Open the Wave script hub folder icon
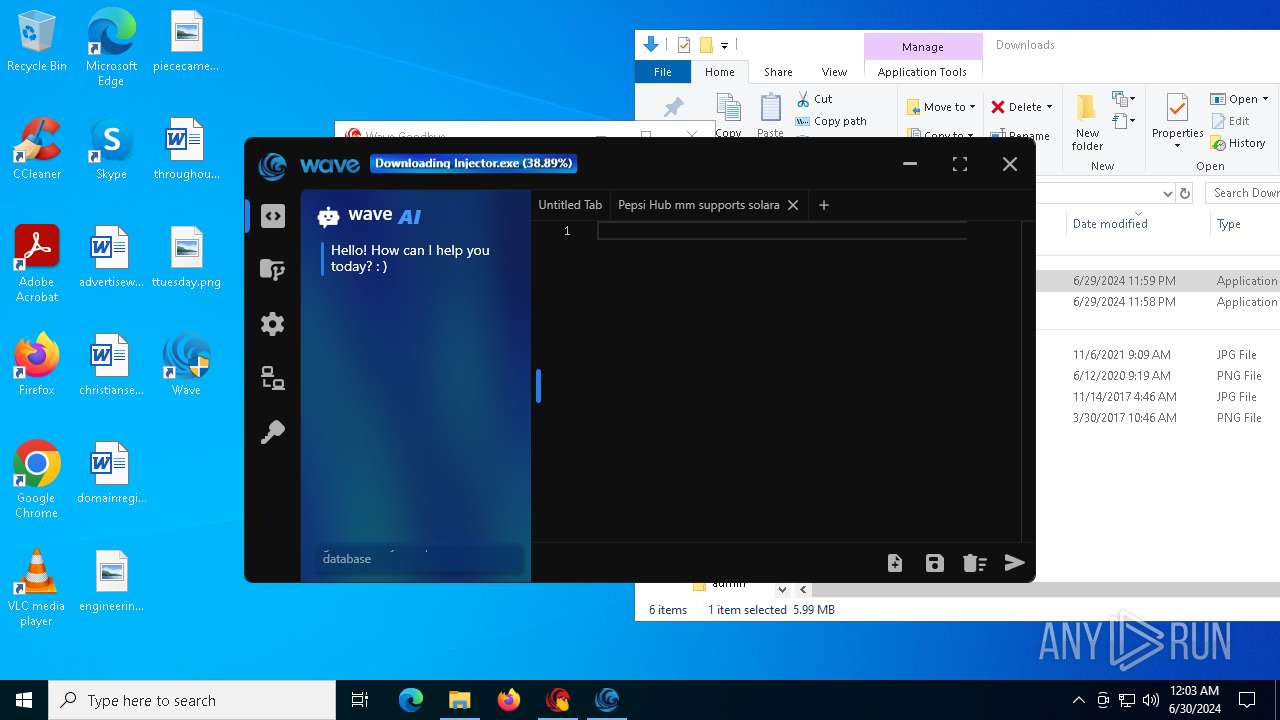This screenshot has height=720, width=1280. pyautogui.click(x=272, y=269)
